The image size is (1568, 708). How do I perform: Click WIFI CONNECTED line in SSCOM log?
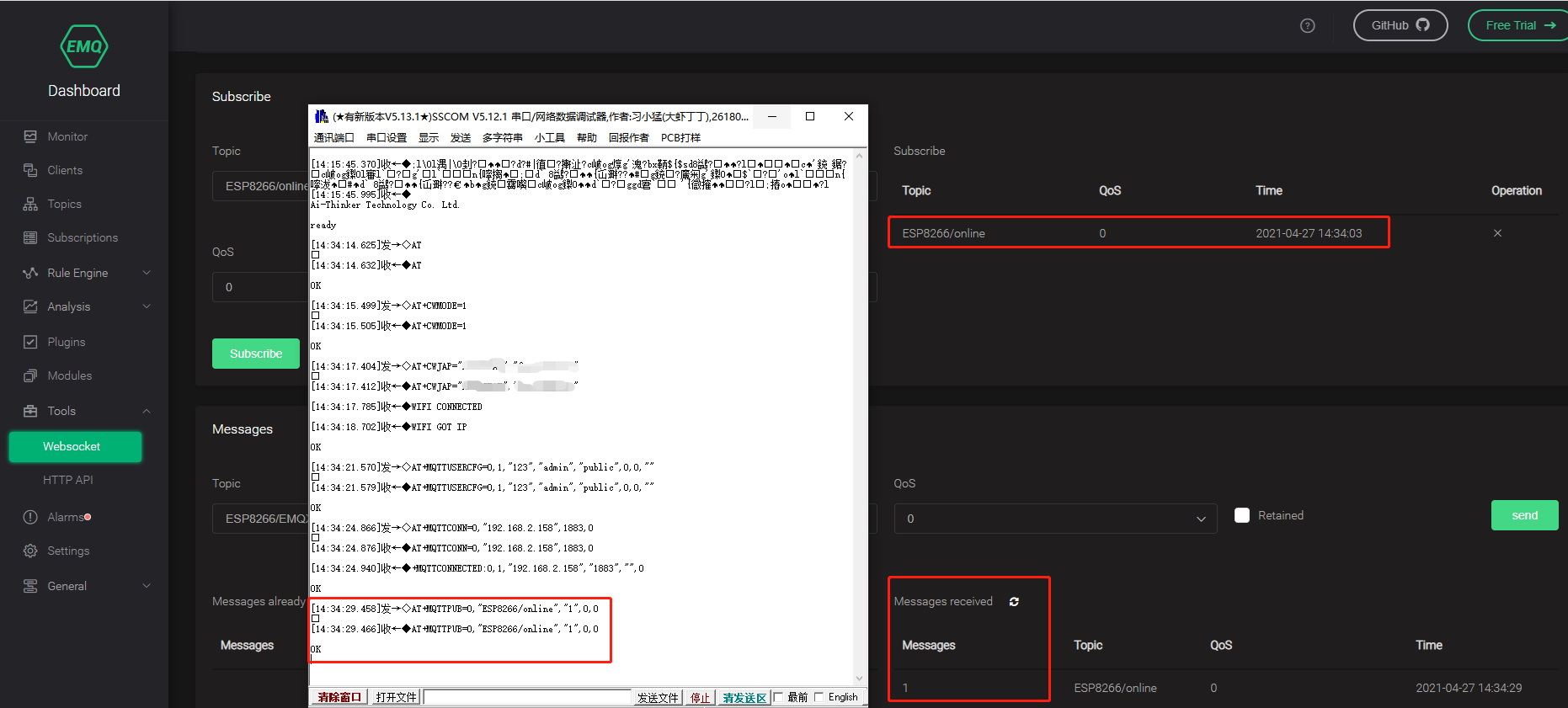click(x=397, y=407)
